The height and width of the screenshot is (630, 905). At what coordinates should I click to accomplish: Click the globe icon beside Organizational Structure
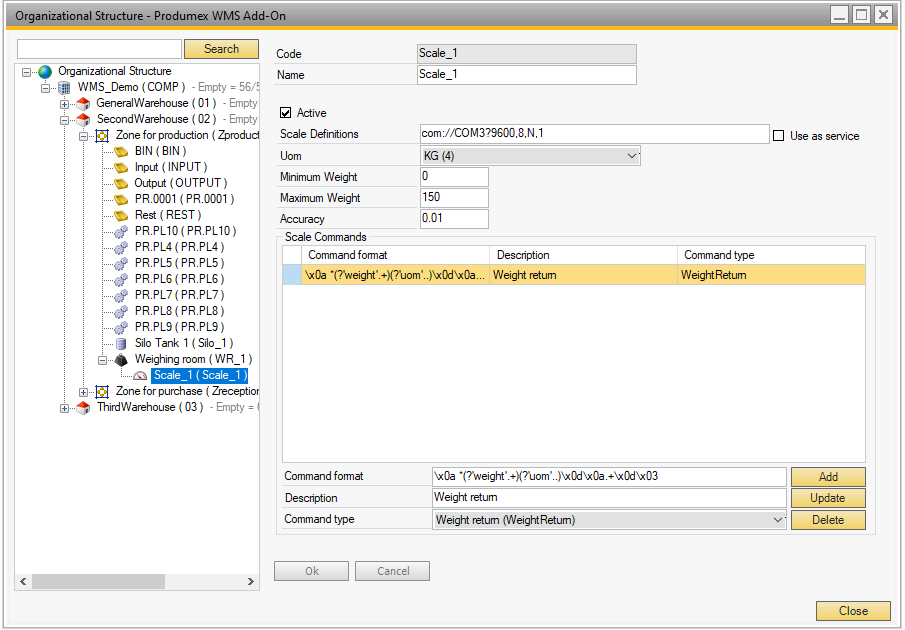click(x=45, y=72)
